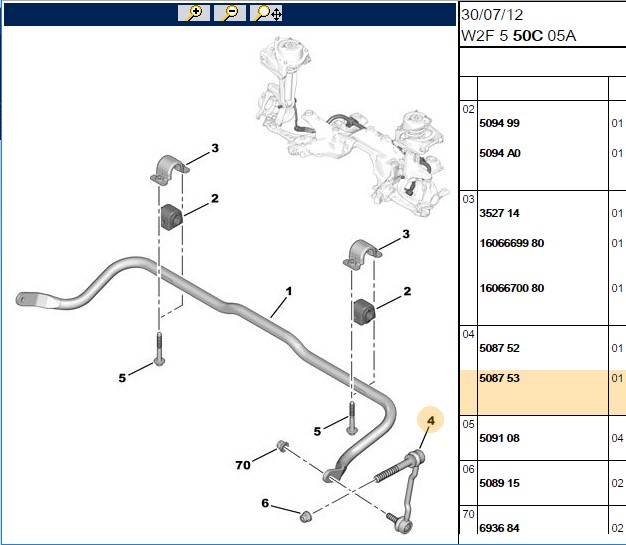Click callout number 70 near the nut
Image resolution: width=626 pixels, height=545 pixels.
[243, 465]
